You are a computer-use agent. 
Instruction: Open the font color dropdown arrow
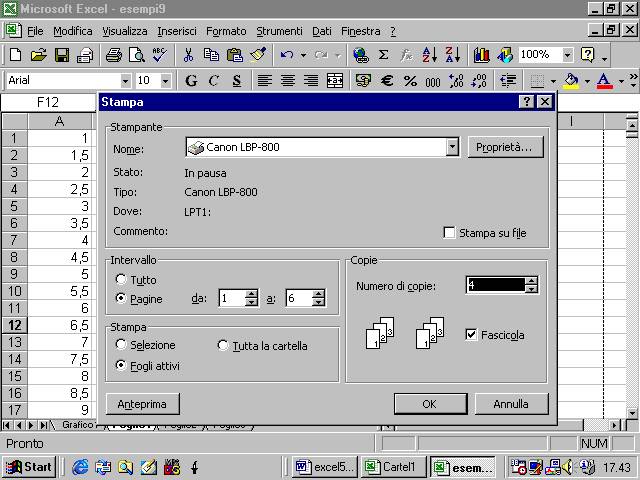[621, 81]
